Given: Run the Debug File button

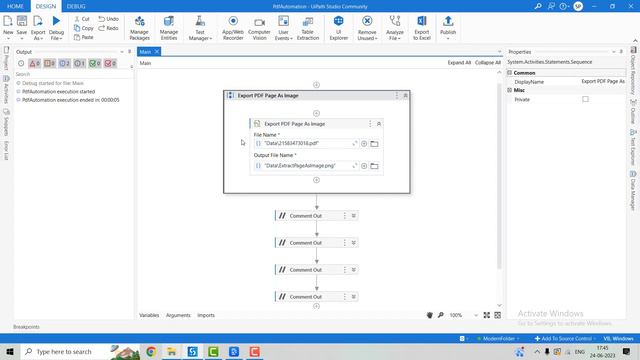Looking at the screenshot, I should pos(56,27).
